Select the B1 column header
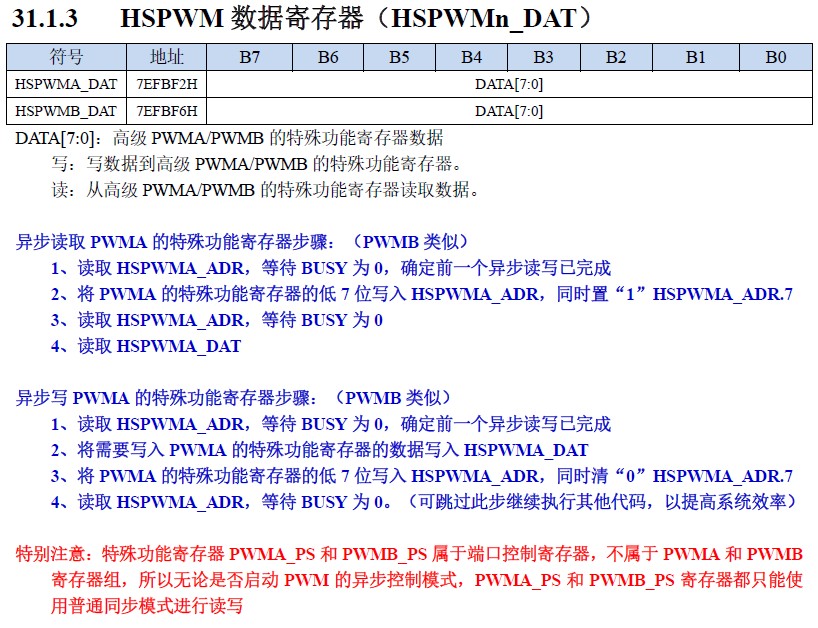This screenshot has height=628, width=818. point(695,57)
